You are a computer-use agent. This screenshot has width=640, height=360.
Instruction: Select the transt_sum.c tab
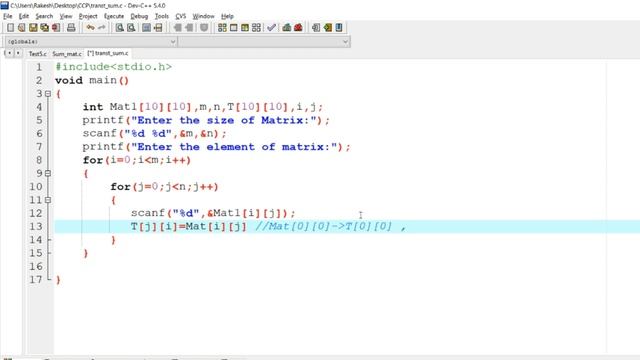click(x=108, y=53)
